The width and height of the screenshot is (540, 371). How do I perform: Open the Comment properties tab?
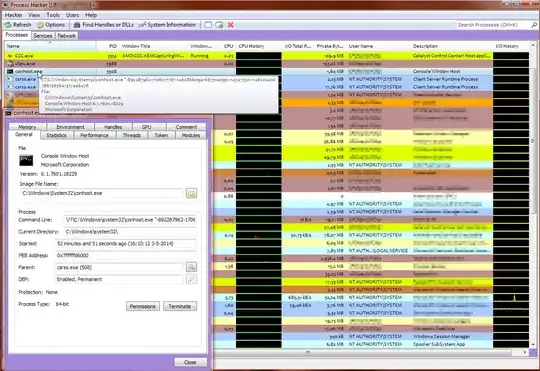click(x=186, y=127)
